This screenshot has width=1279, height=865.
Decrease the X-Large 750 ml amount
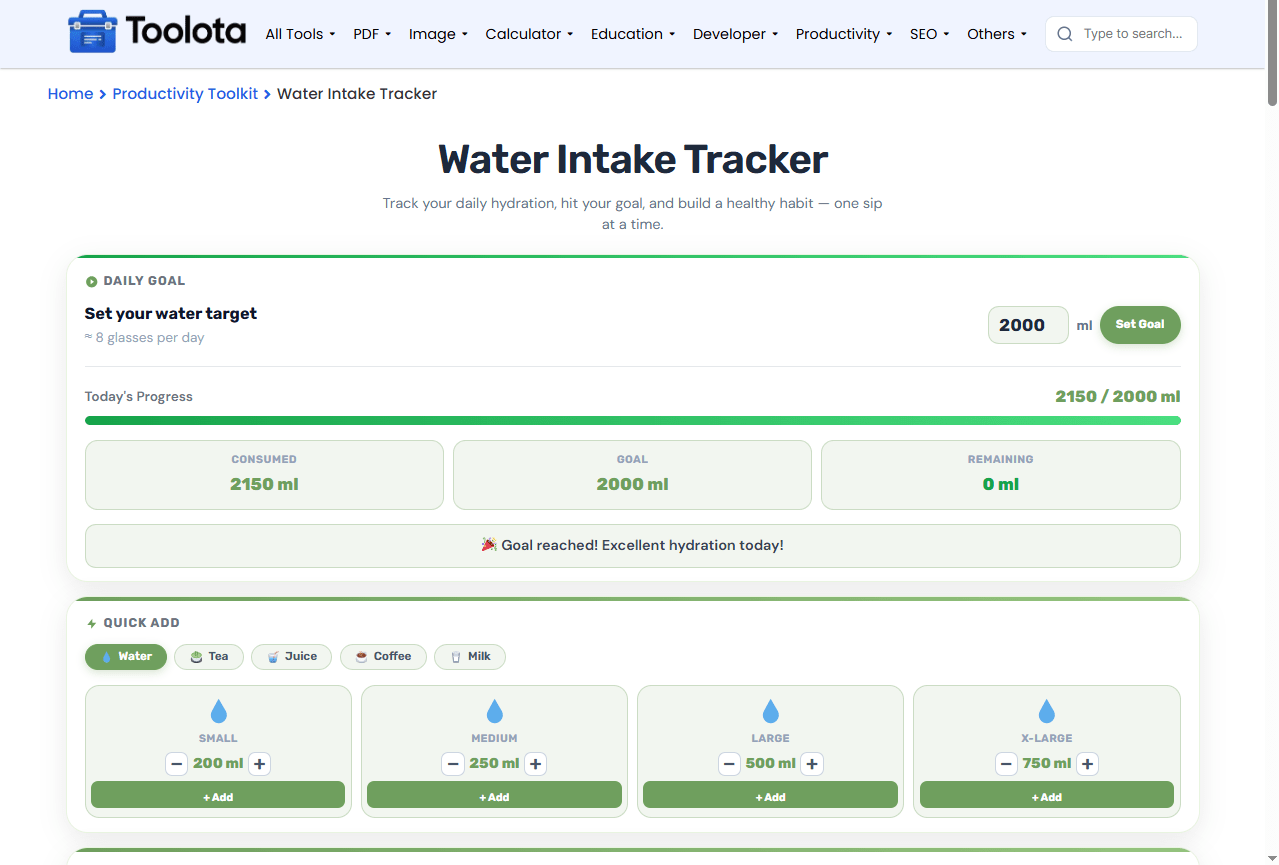point(1006,764)
